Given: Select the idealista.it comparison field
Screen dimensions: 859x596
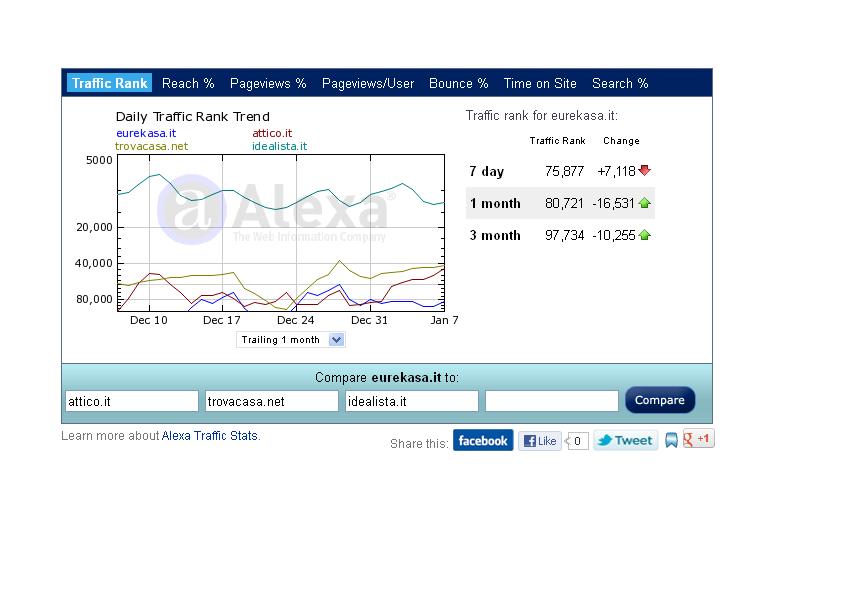Looking at the screenshot, I should click(412, 401).
